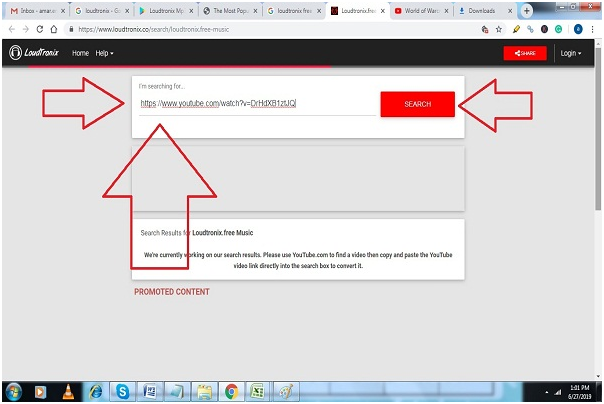The width and height of the screenshot is (604, 404).
Task: Open Microsoft Excel from taskbar
Action: click(x=257, y=392)
